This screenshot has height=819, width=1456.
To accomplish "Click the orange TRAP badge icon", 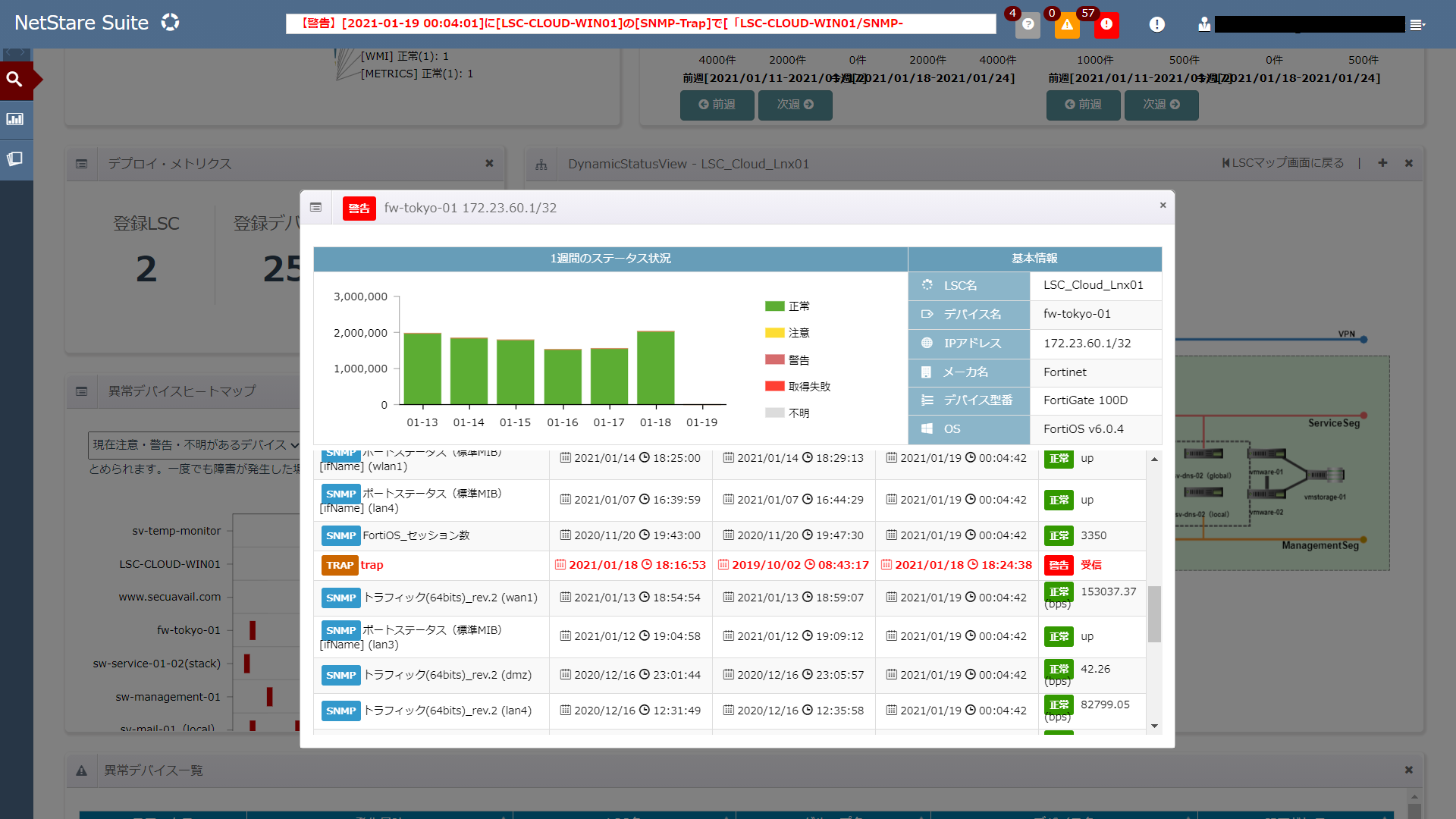I will [x=340, y=565].
